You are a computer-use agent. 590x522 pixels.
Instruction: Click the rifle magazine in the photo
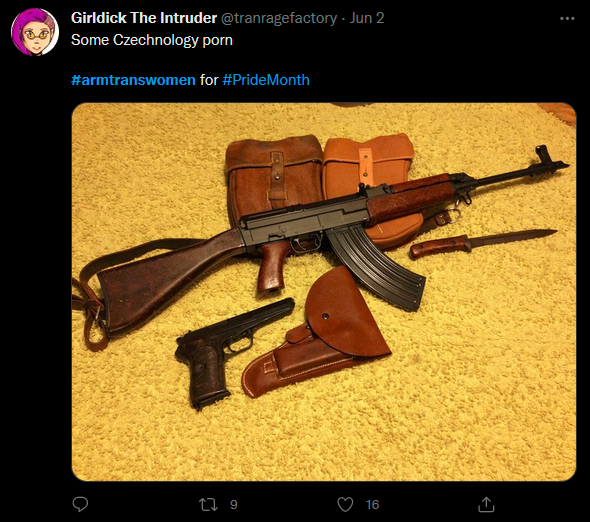[x=376, y=267]
